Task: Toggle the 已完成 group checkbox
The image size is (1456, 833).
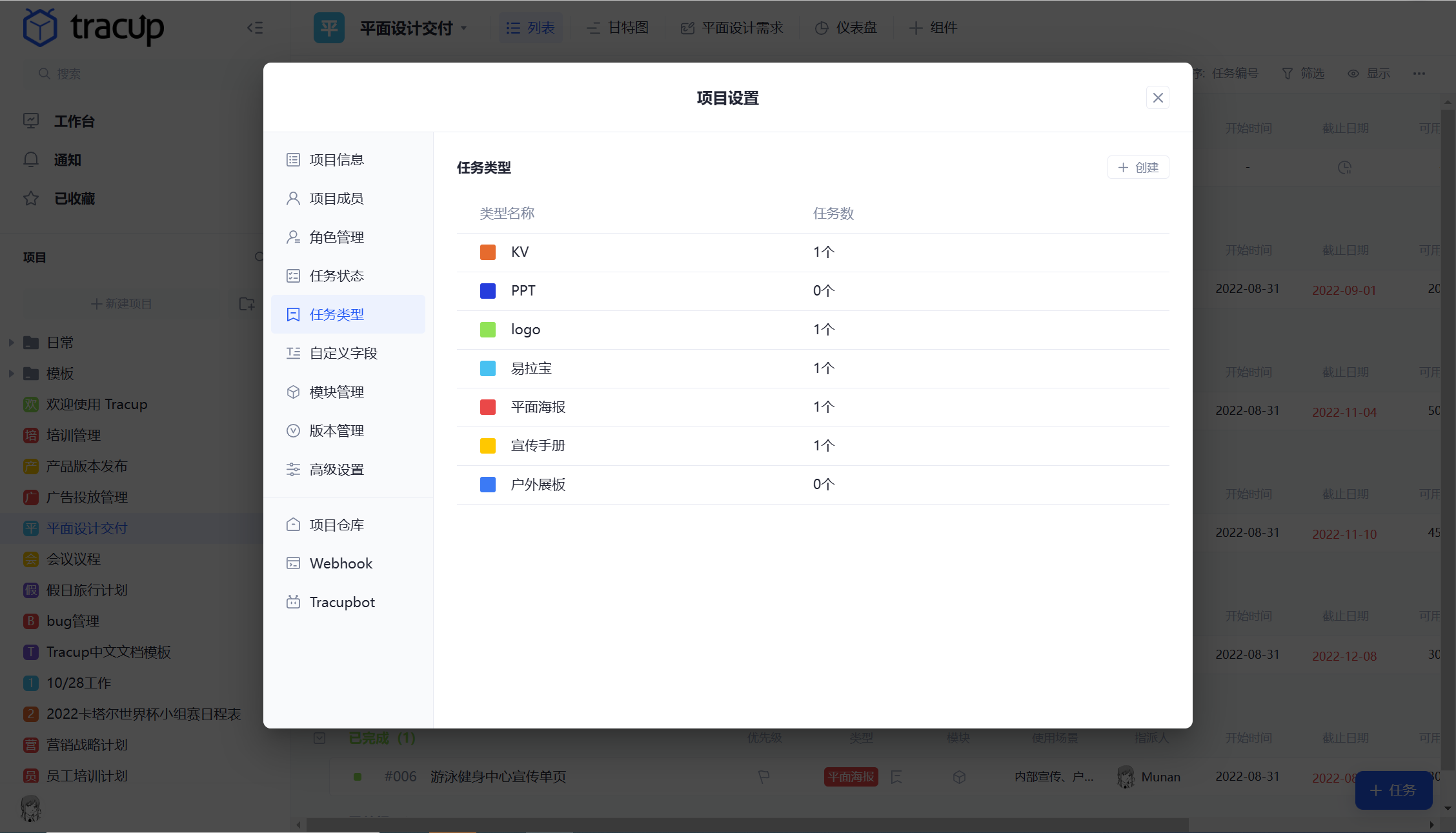Action: pyautogui.click(x=319, y=738)
